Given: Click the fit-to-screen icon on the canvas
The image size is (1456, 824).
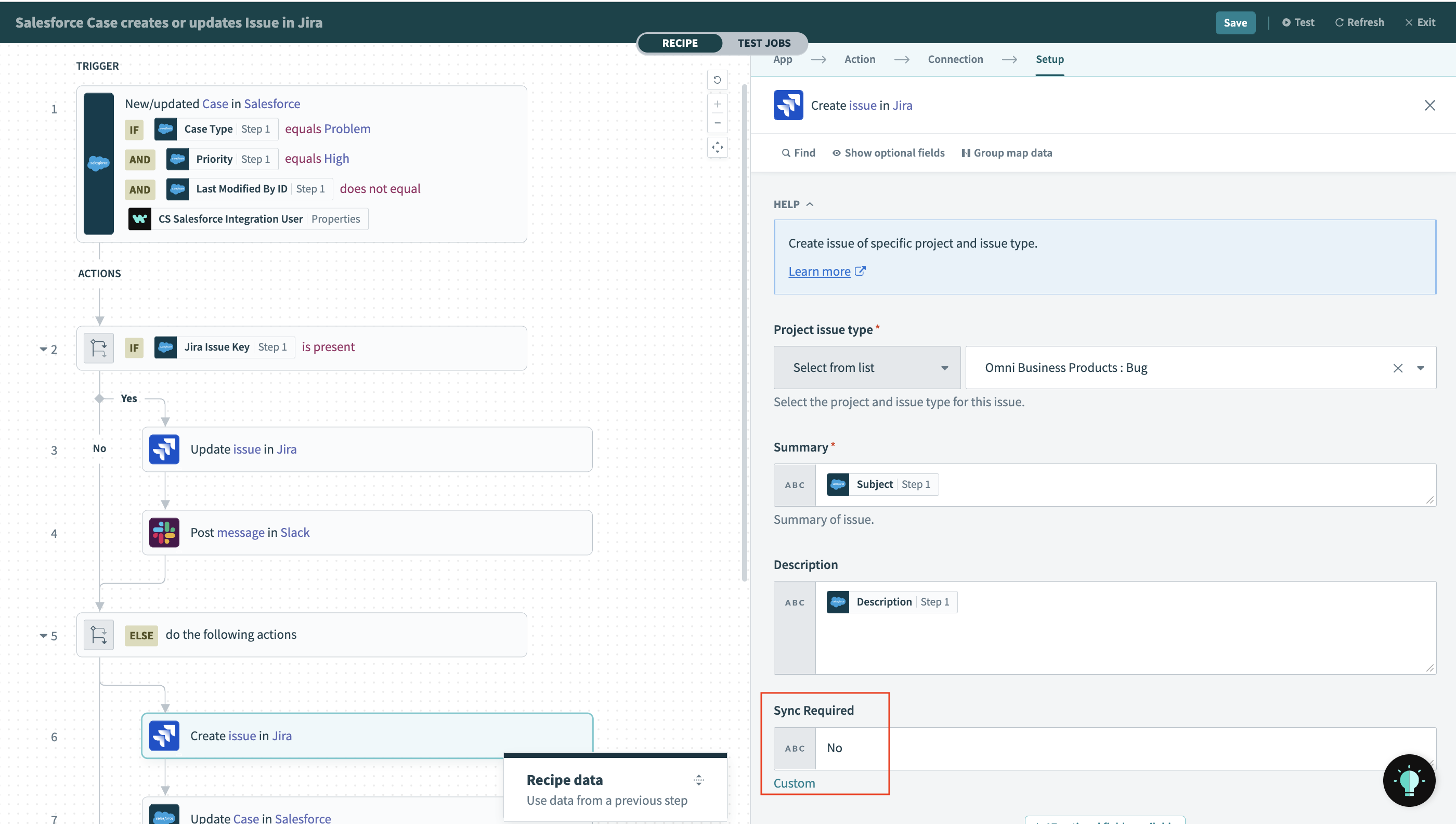Looking at the screenshot, I should point(717,147).
